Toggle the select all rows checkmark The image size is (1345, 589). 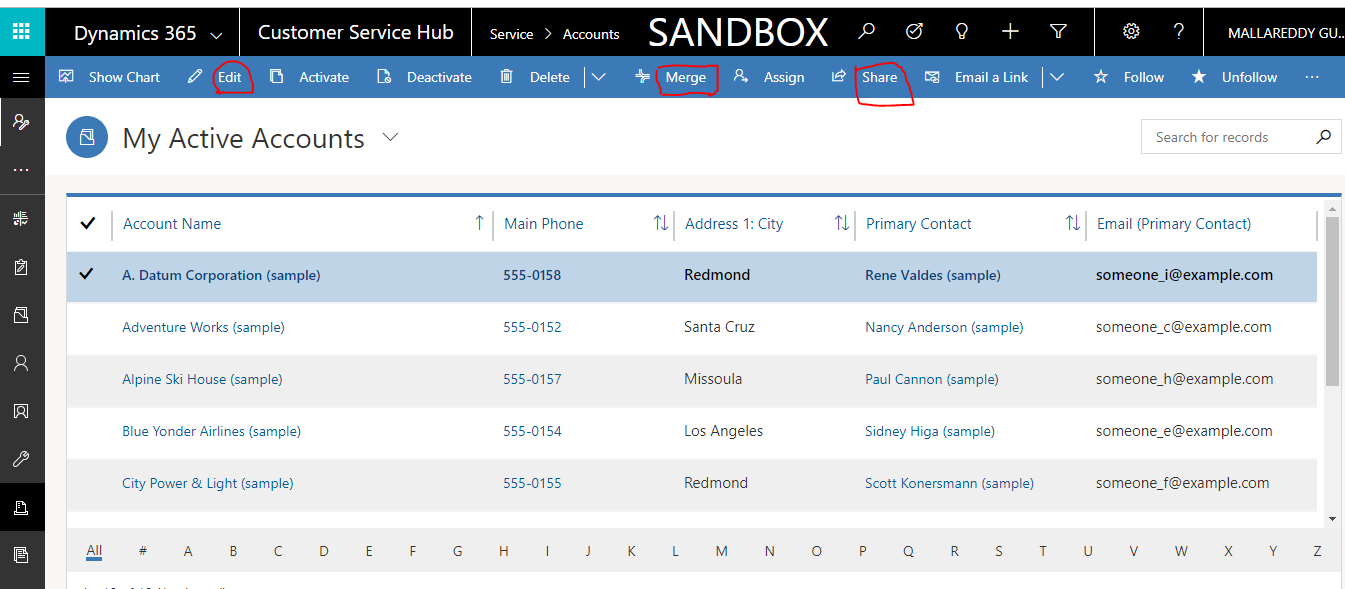pyautogui.click(x=88, y=223)
